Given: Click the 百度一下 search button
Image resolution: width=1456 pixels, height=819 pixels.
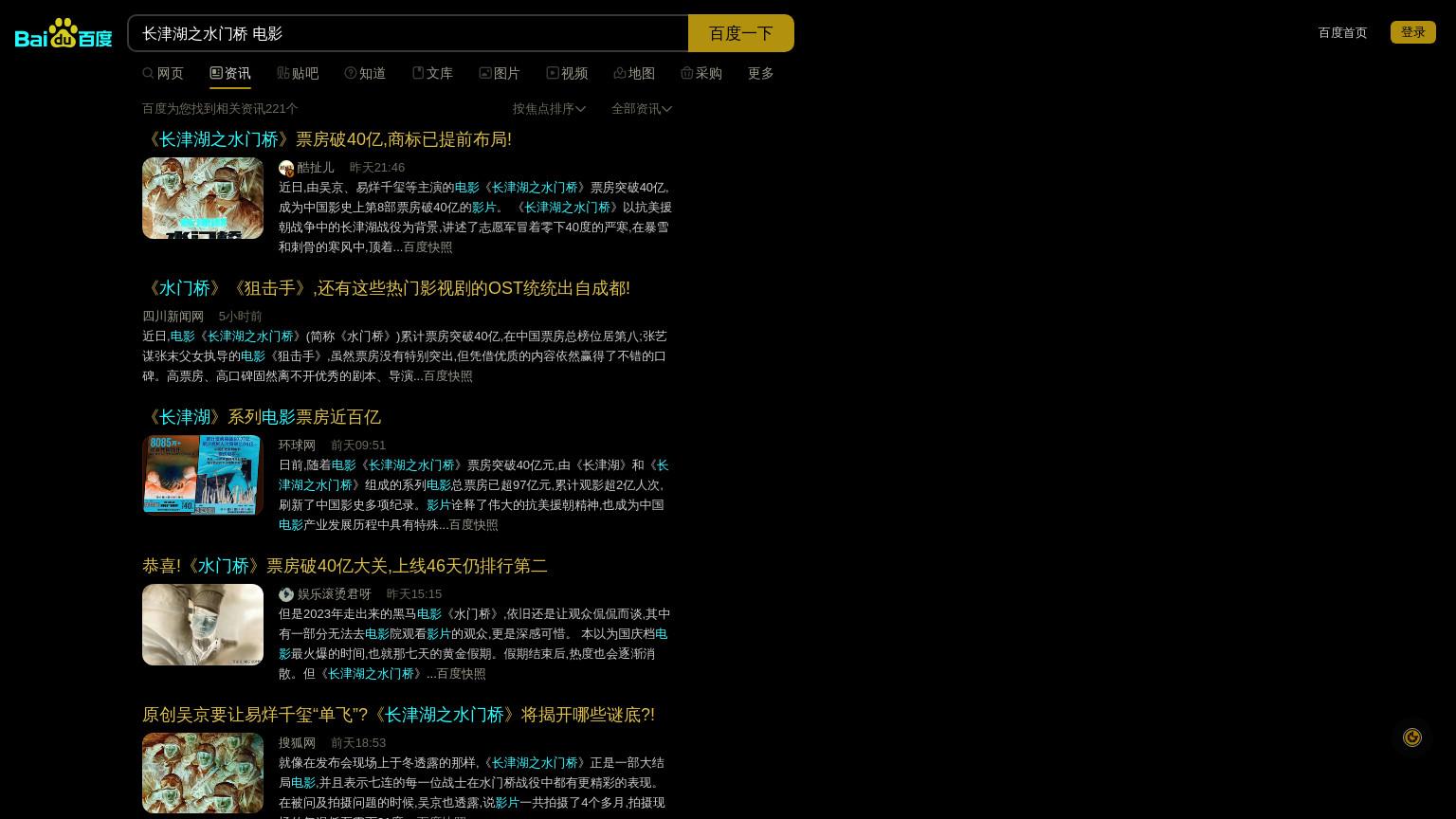Looking at the screenshot, I should coord(741,33).
